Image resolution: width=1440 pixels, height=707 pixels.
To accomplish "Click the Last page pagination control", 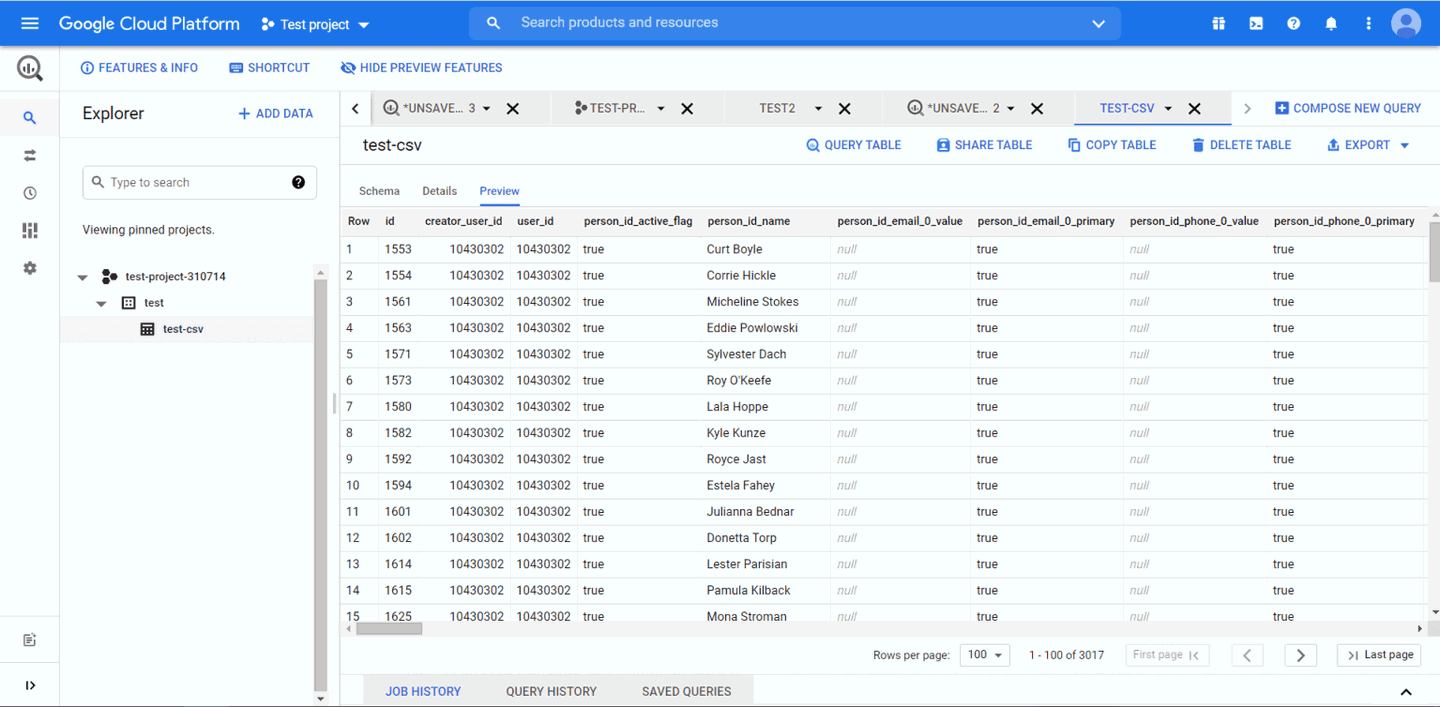I will click(x=1378, y=654).
